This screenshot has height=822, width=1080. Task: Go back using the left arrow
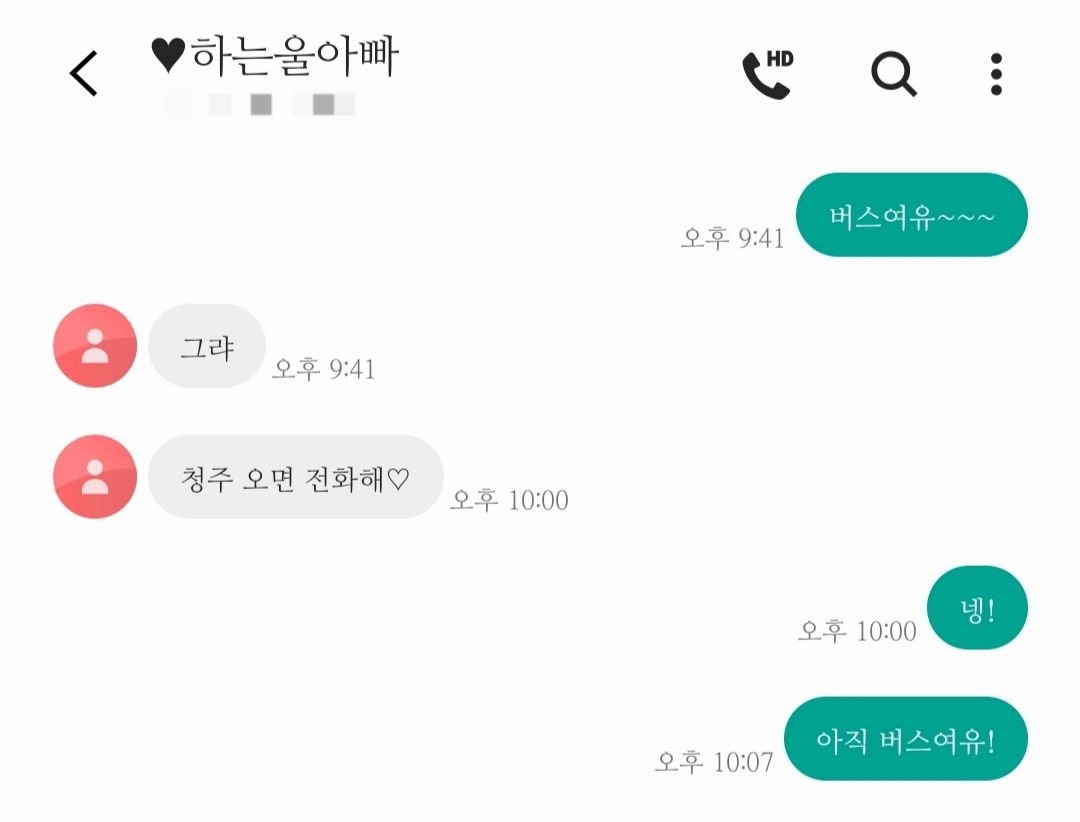click(84, 73)
